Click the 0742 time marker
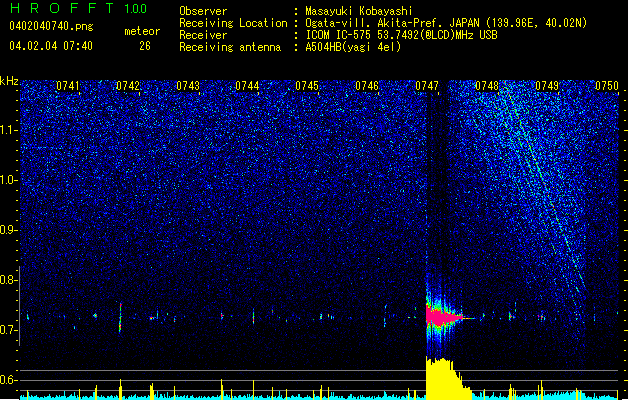Image resolution: width=629 pixels, height=400 pixels. 128,86
